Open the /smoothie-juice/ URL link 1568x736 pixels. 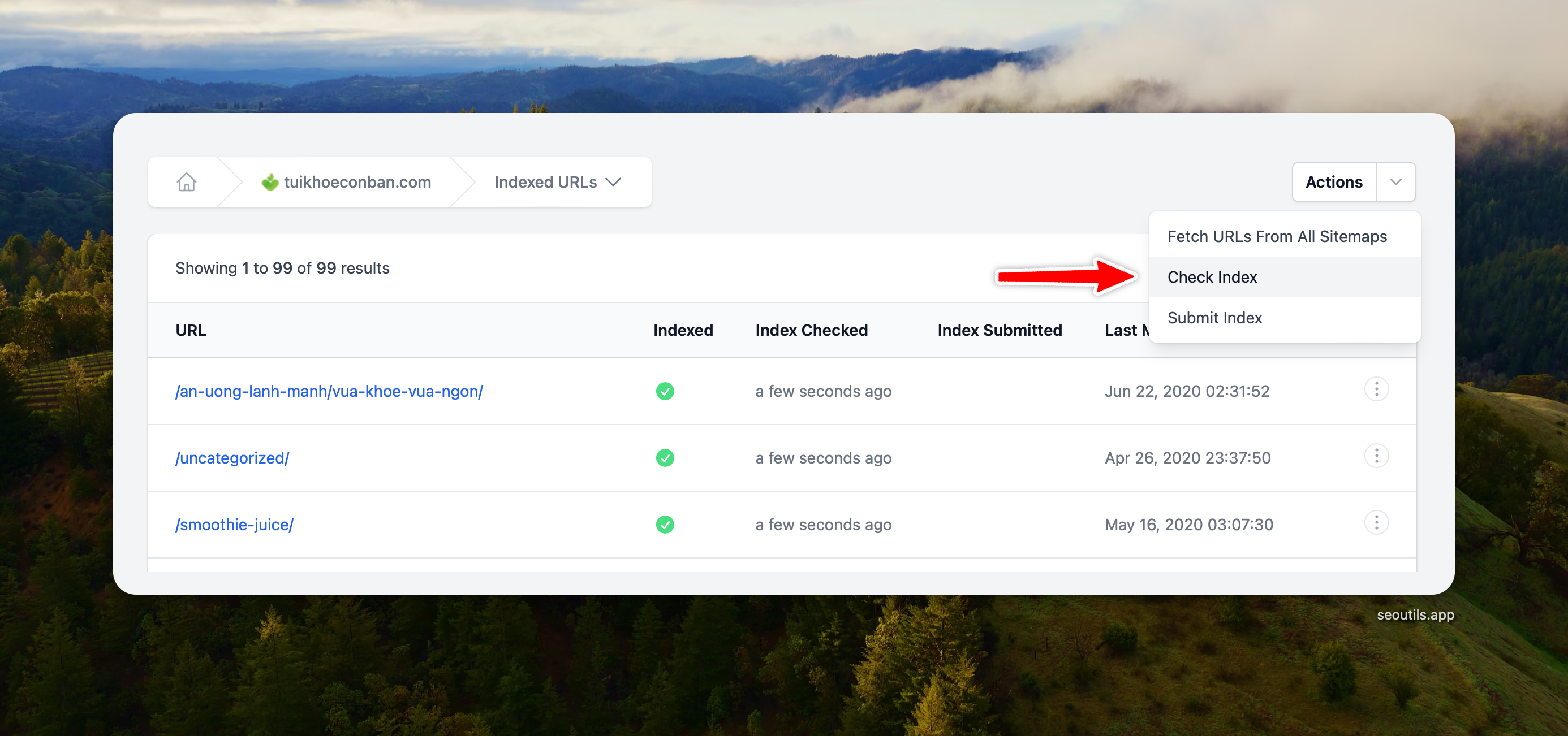tap(234, 525)
